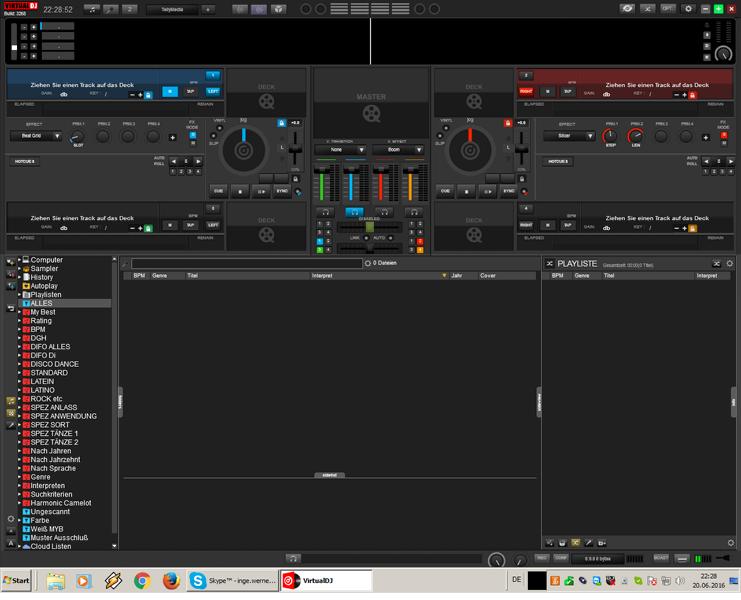Open the Sampler folder icon in browser
Screen dimensions: 741x600
tap(26, 268)
